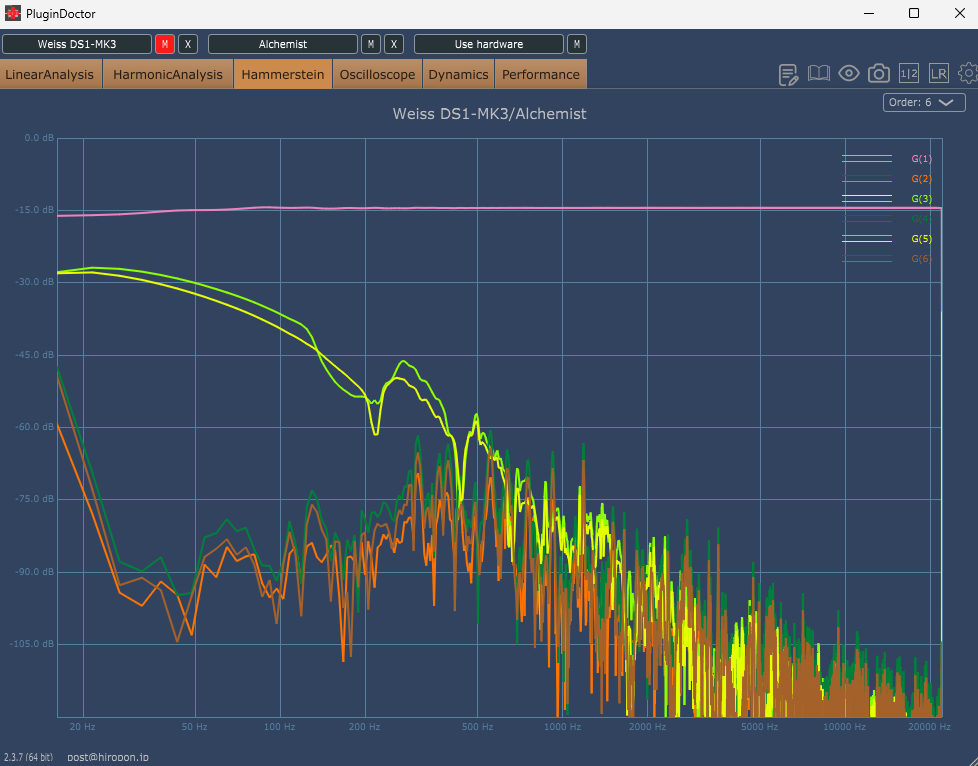Remove the Alchemist plugin with X
Image resolution: width=978 pixels, height=766 pixels.
[394, 44]
